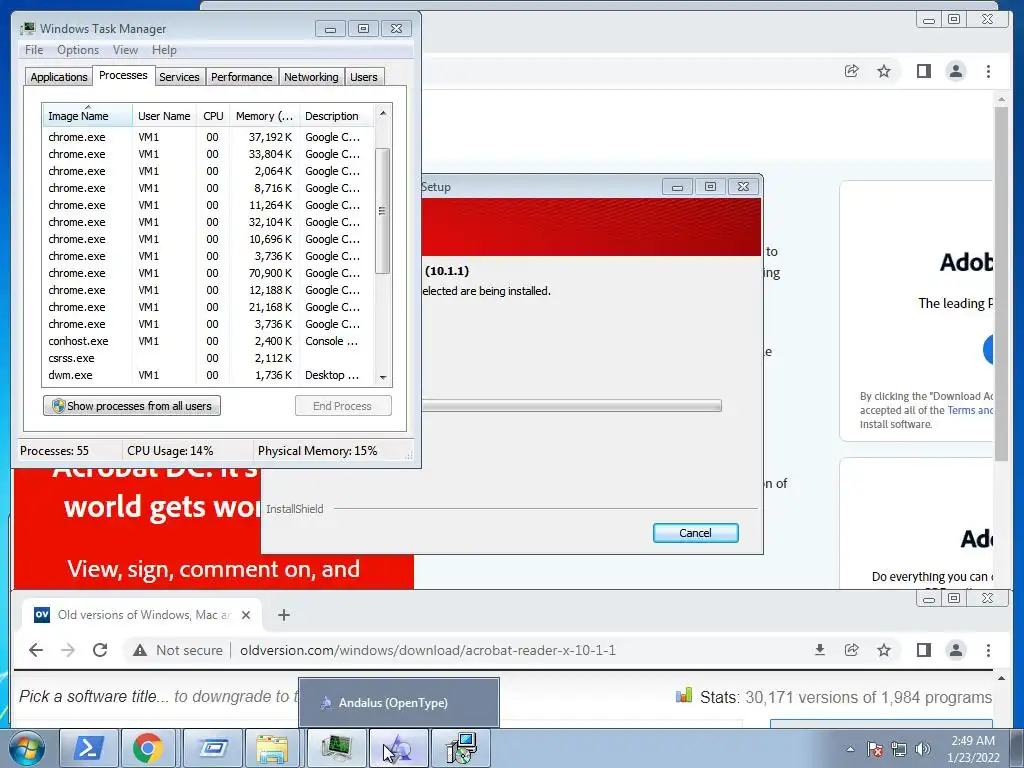Click the font viewer taskbar icon
Screen dimensions: 1024x768
[x=398, y=748]
